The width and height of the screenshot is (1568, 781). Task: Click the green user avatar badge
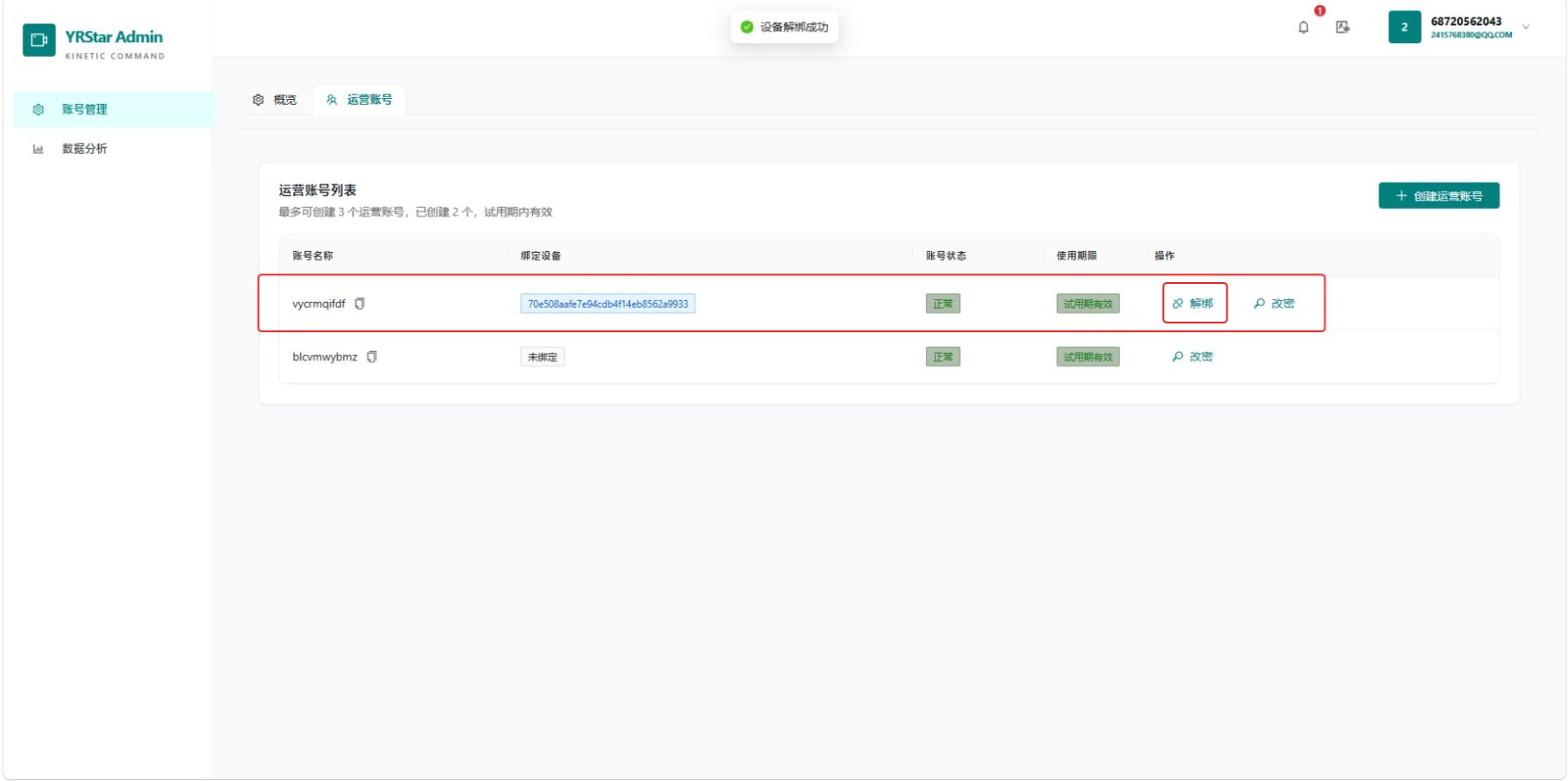pyautogui.click(x=1405, y=28)
